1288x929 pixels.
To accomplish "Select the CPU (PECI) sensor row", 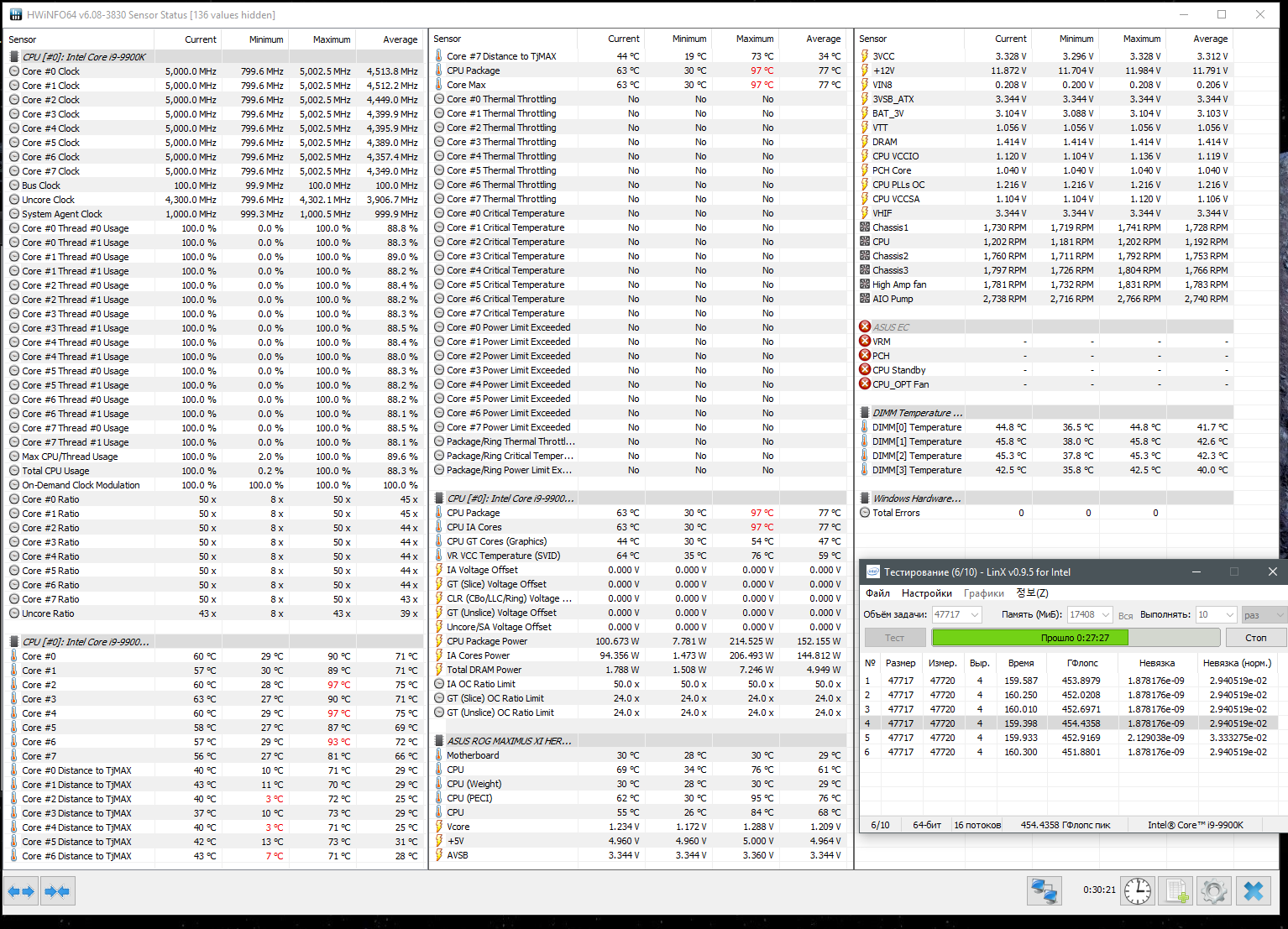I will pyautogui.click(x=638, y=798).
